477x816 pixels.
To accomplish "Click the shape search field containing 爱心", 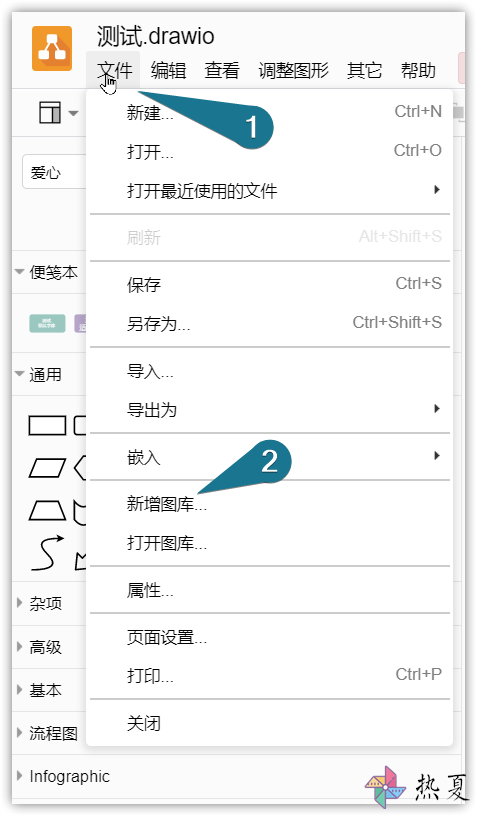I will tap(54, 172).
